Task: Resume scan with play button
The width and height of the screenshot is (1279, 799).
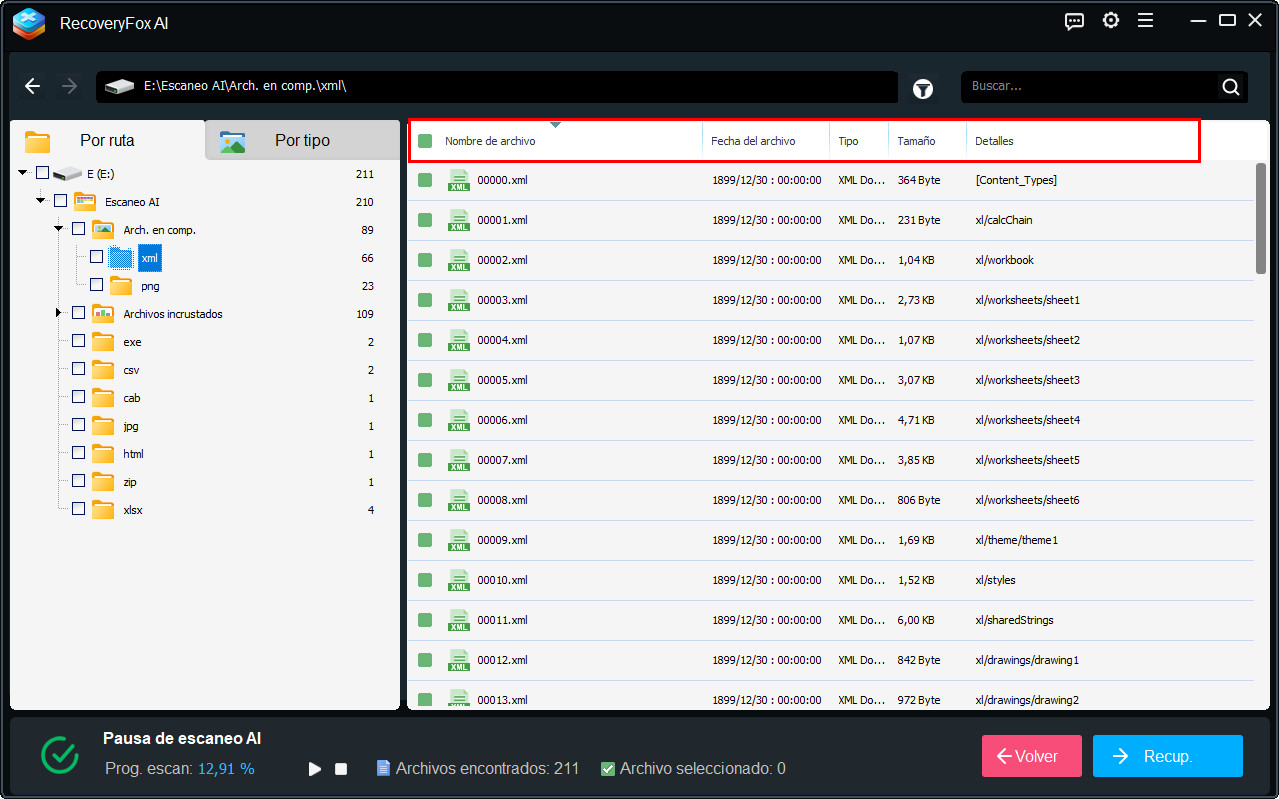Action: point(315,769)
